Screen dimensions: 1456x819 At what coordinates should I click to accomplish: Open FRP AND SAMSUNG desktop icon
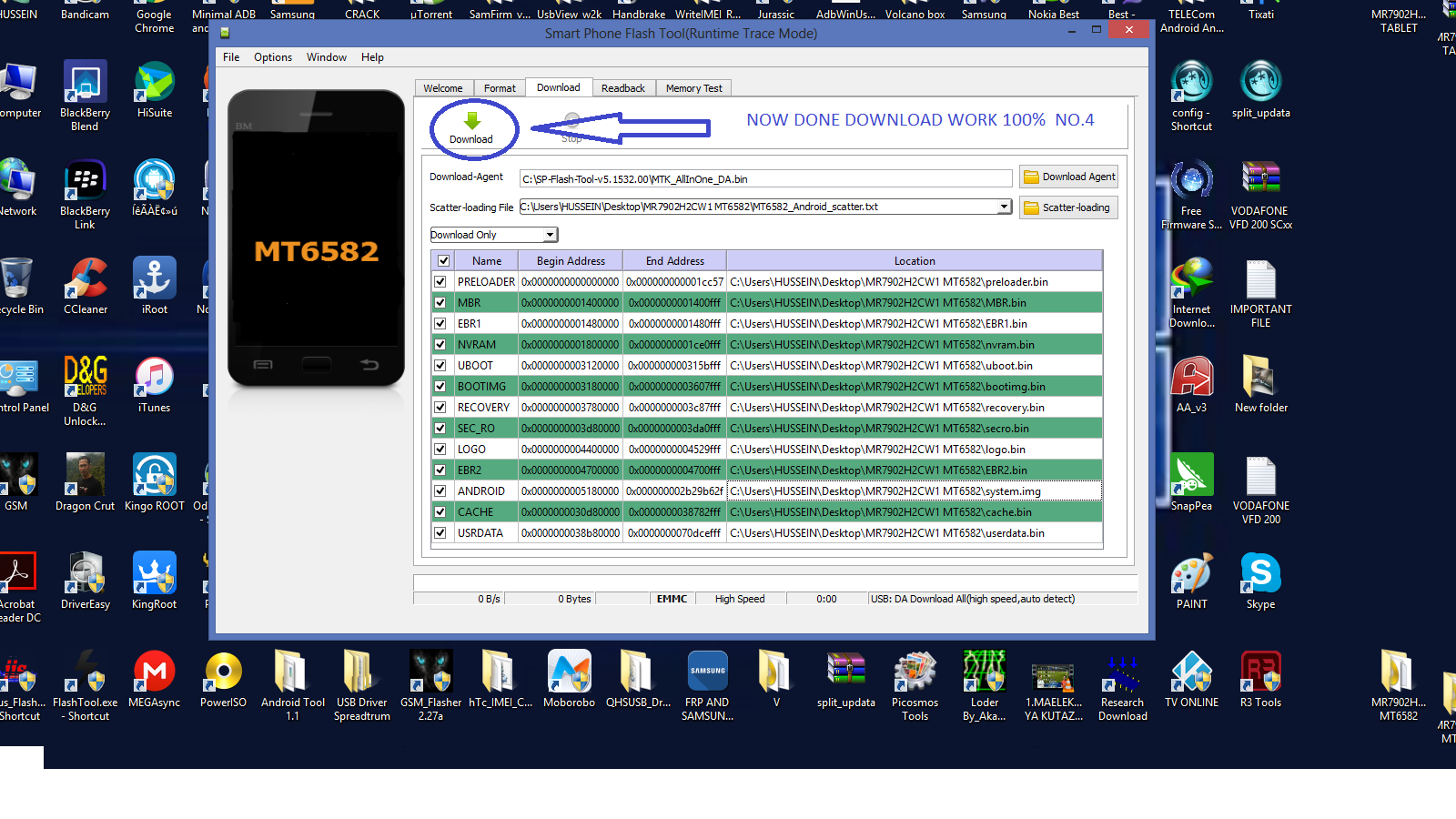click(707, 685)
